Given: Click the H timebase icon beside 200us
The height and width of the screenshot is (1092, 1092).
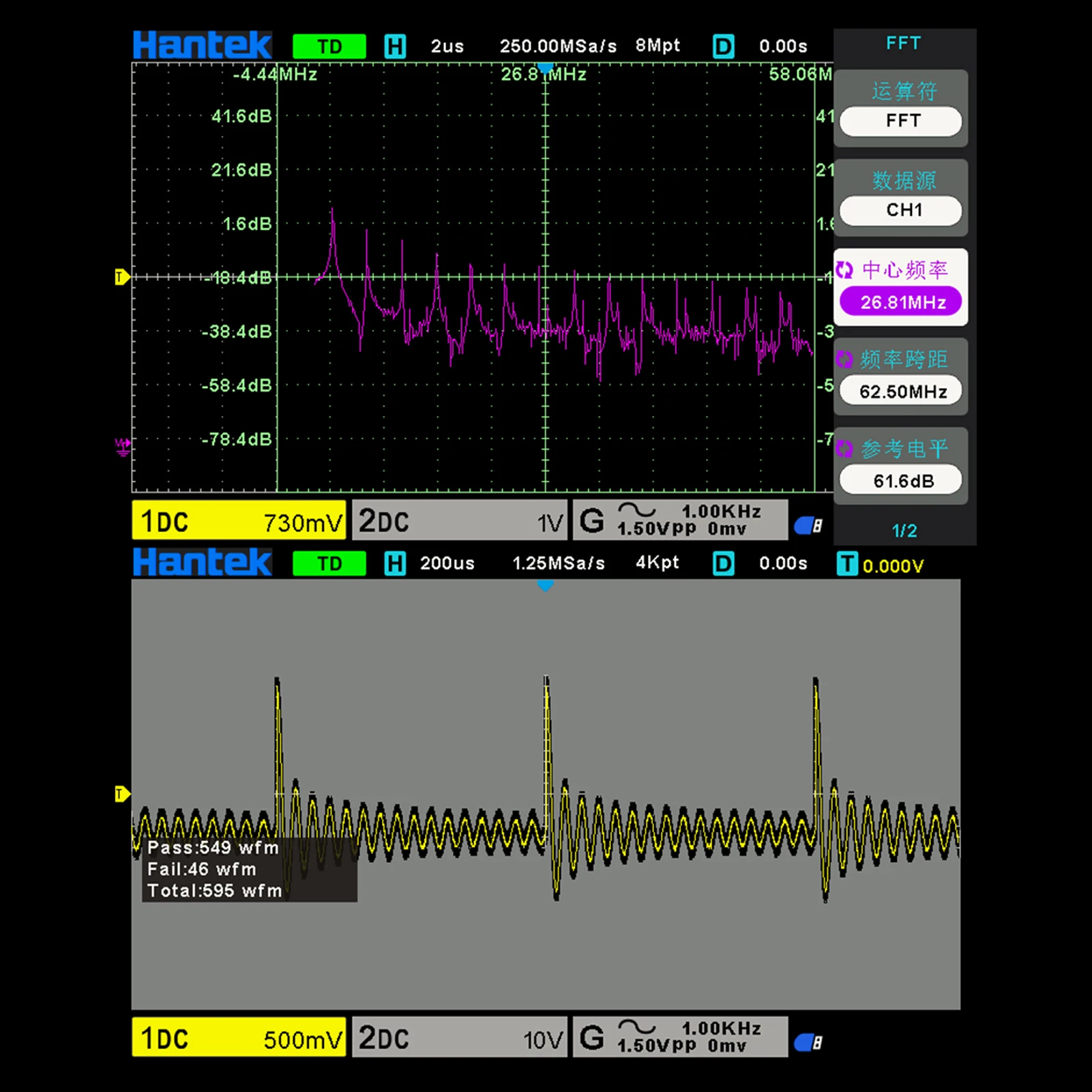Looking at the screenshot, I should click(x=395, y=563).
